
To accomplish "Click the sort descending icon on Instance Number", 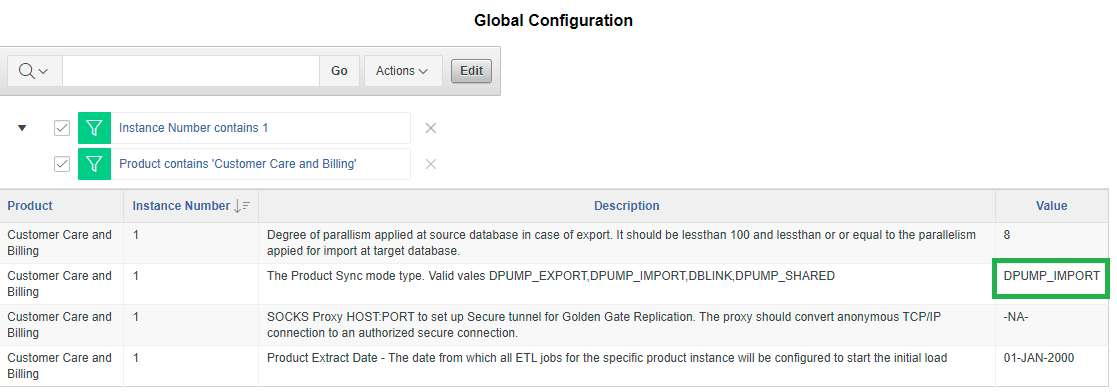I will click(x=242, y=207).
